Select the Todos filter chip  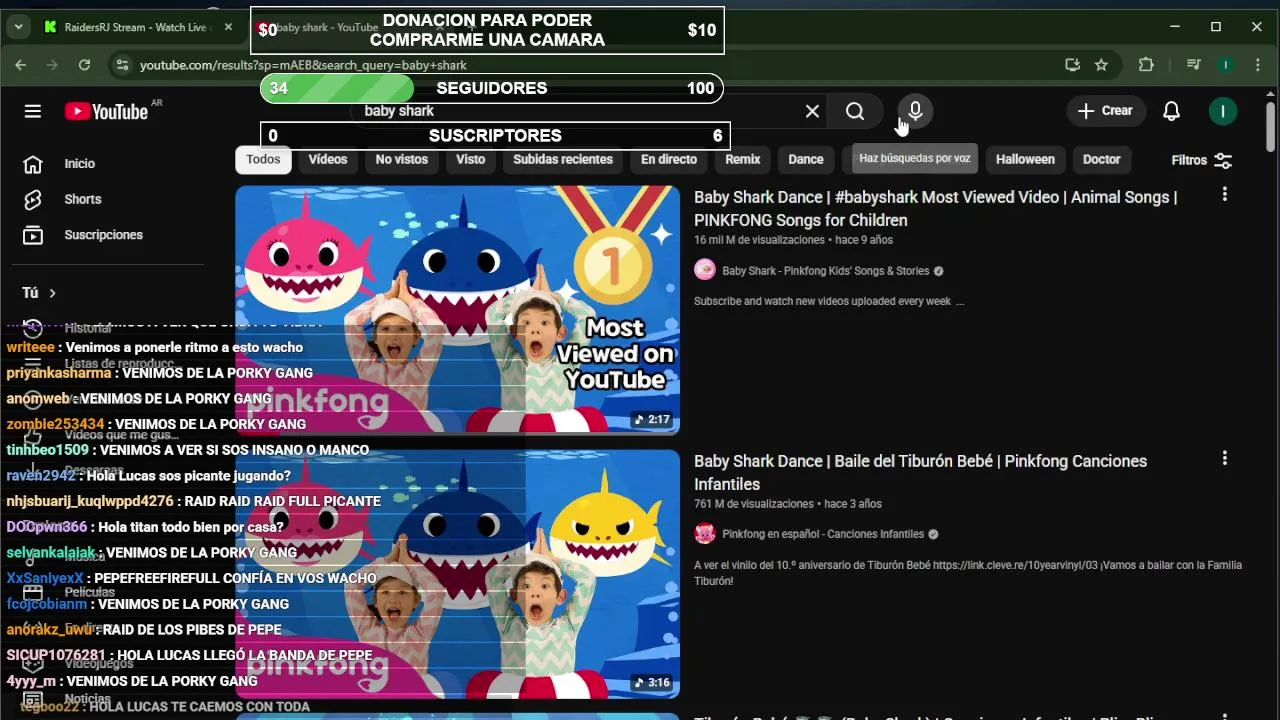[263, 159]
